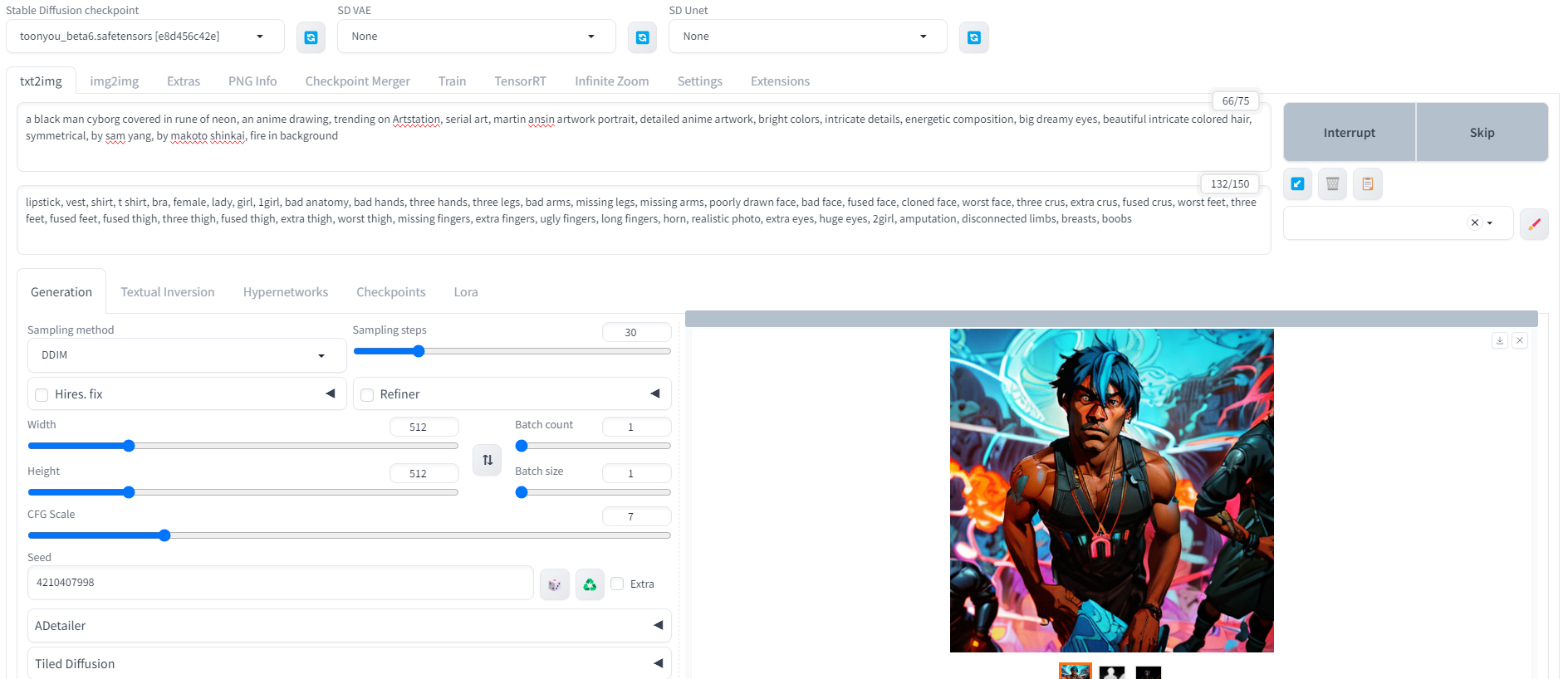Open the Extensions tab
1568x679 pixels.
pos(780,81)
